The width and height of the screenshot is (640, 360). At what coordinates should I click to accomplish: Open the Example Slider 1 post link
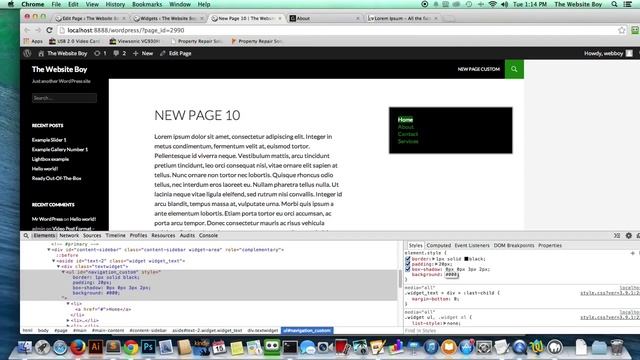pos(49,140)
